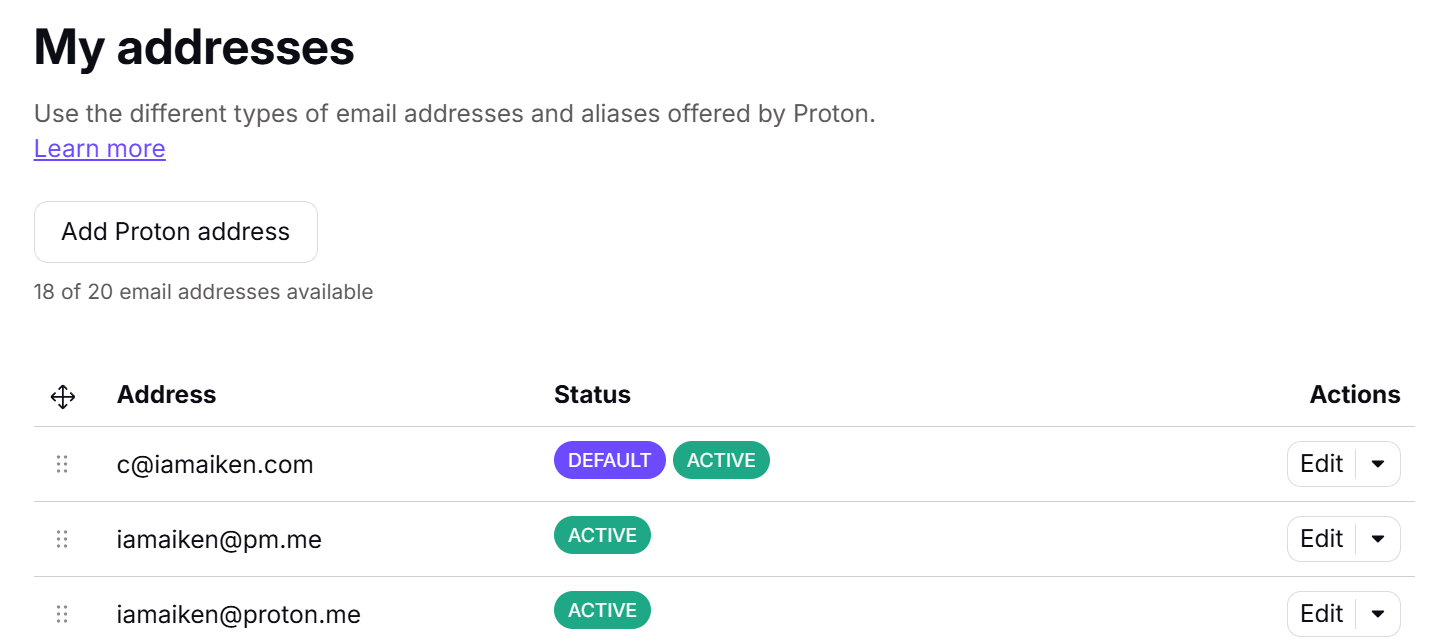This screenshot has height=644, width=1444.
Task: Expand actions dropdown for c@iamaiken.com
Action: pyautogui.click(x=1378, y=464)
